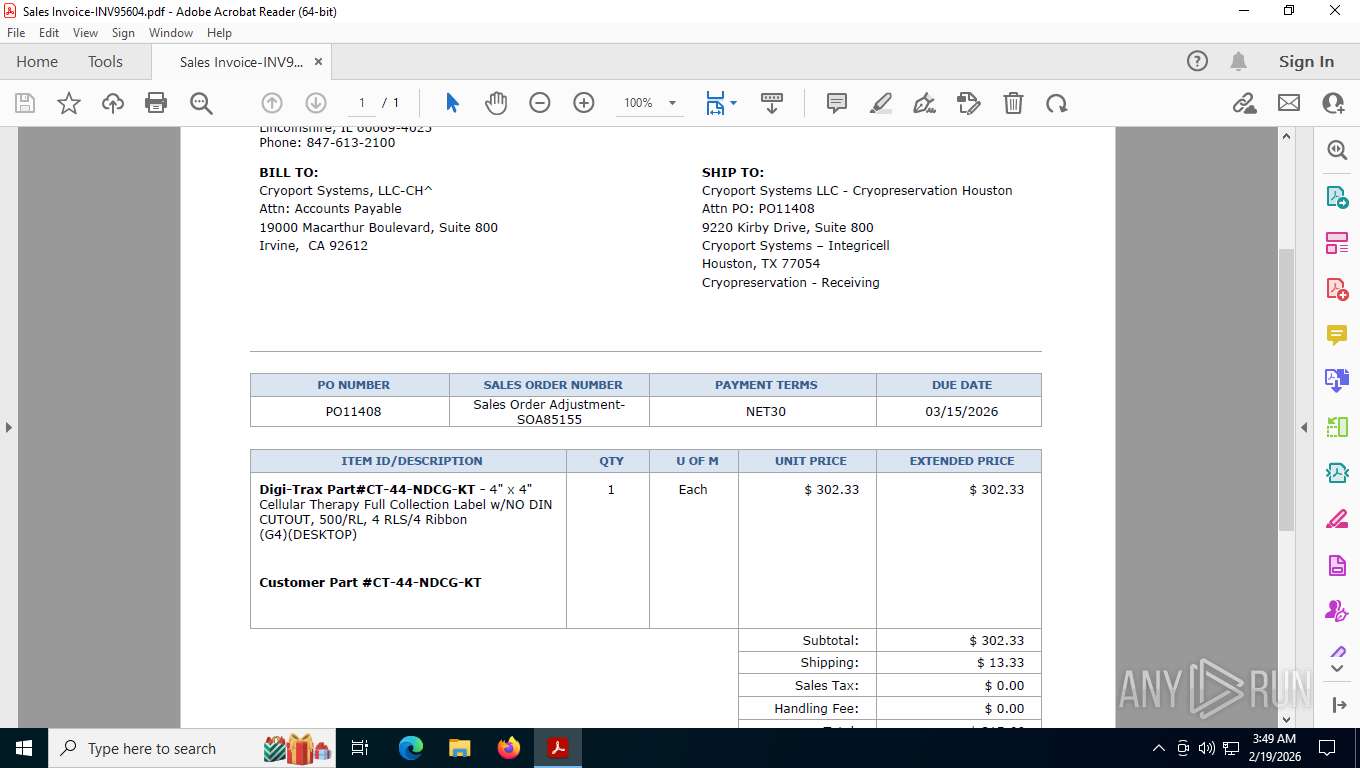
Task: Switch to the Home tab
Action: coord(37,61)
